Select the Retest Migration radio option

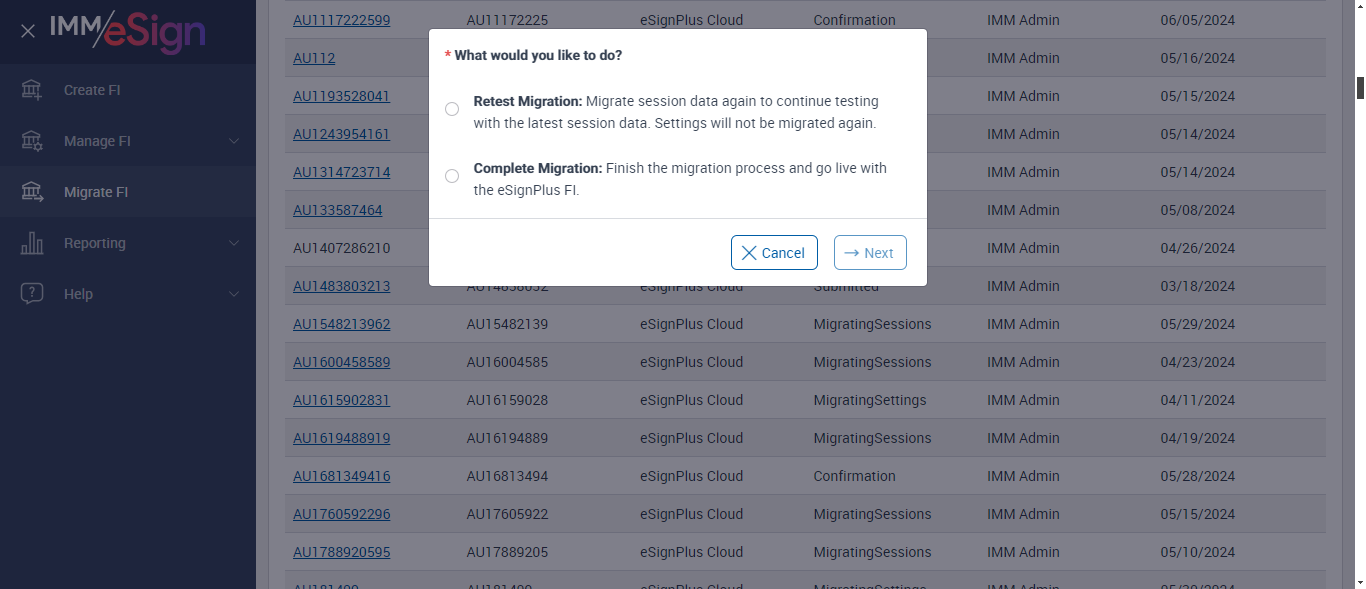point(452,109)
